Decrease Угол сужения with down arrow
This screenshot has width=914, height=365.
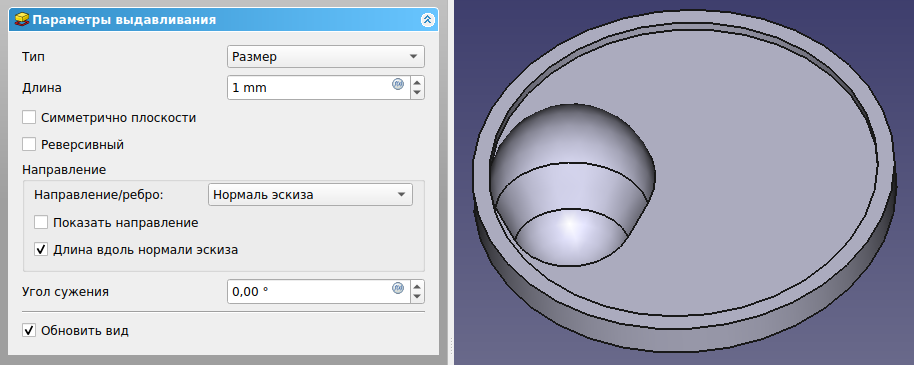pos(417,297)
